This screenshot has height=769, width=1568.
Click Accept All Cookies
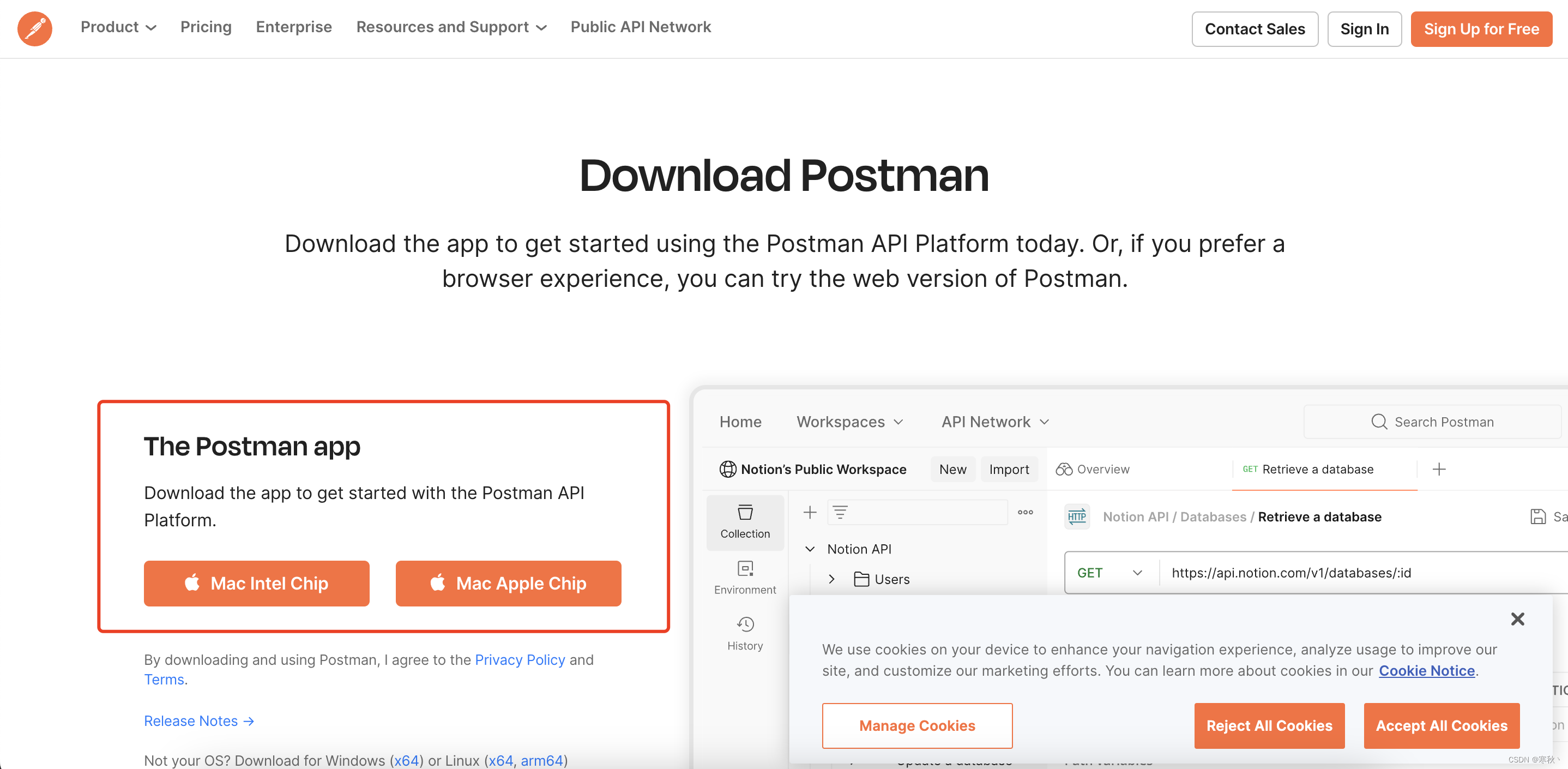[1442, 725]
